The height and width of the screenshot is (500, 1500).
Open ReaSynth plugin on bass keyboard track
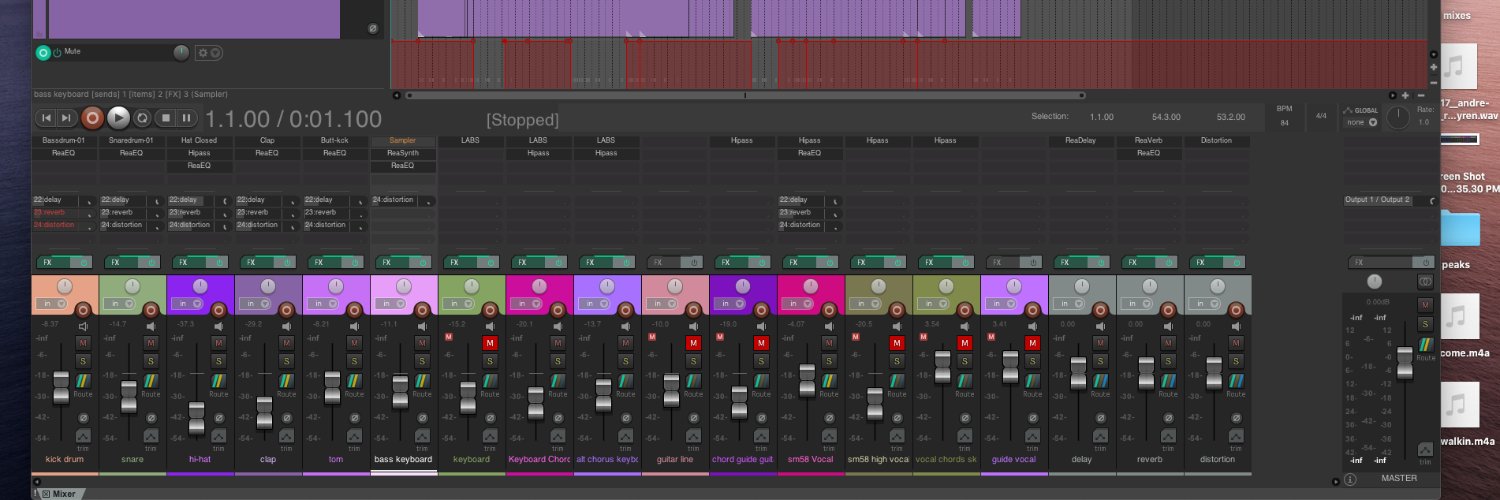pyautogui.click(x=403, y=153)
